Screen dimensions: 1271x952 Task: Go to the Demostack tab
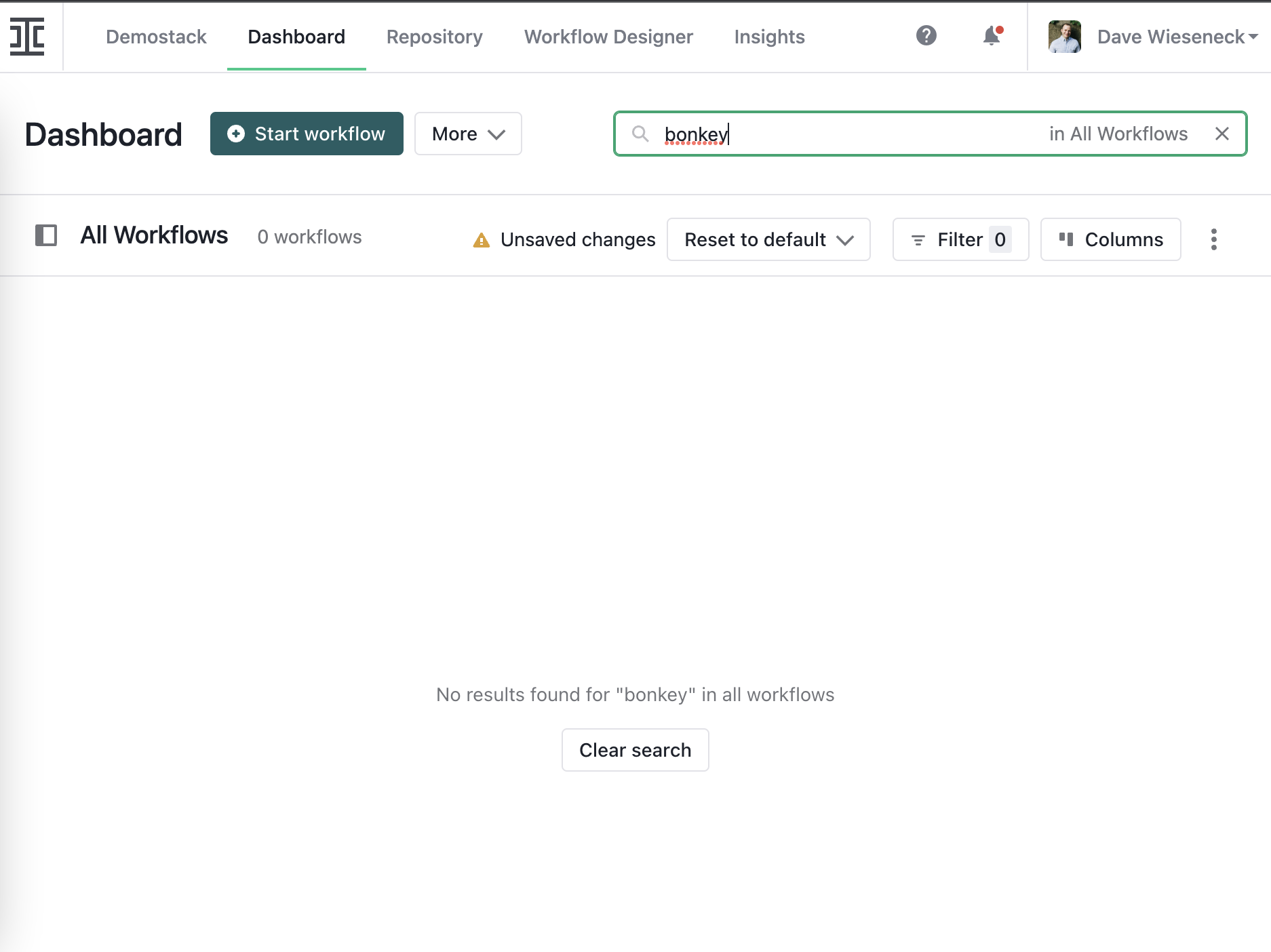pos(156,37)
